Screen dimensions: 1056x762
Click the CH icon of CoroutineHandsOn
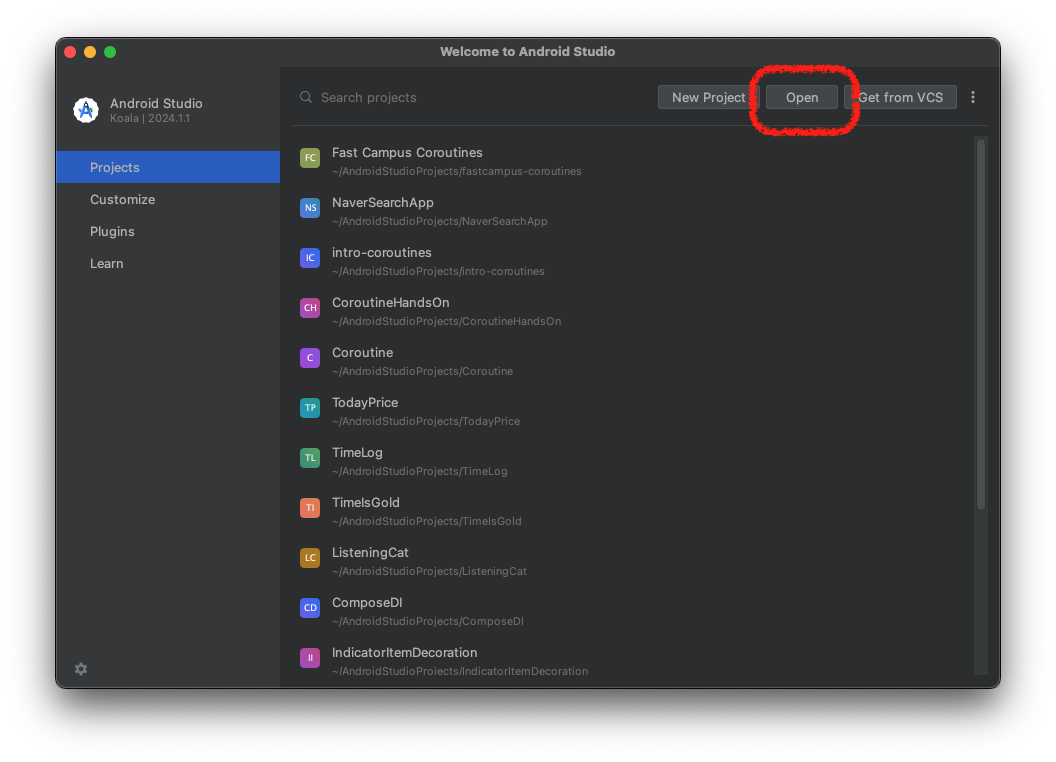coord(310,308)
